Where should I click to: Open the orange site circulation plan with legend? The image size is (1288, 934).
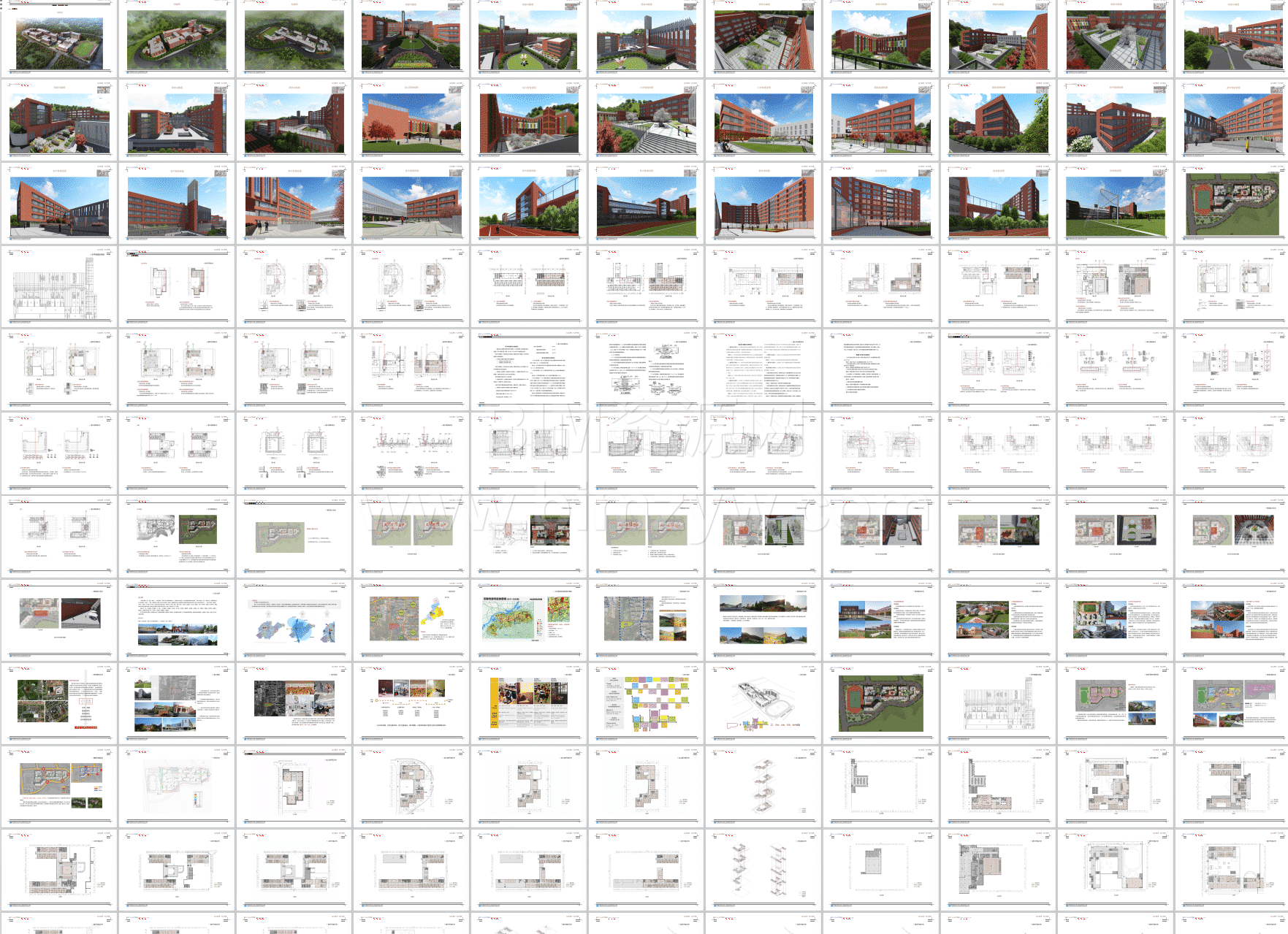(x=59, y=786)
